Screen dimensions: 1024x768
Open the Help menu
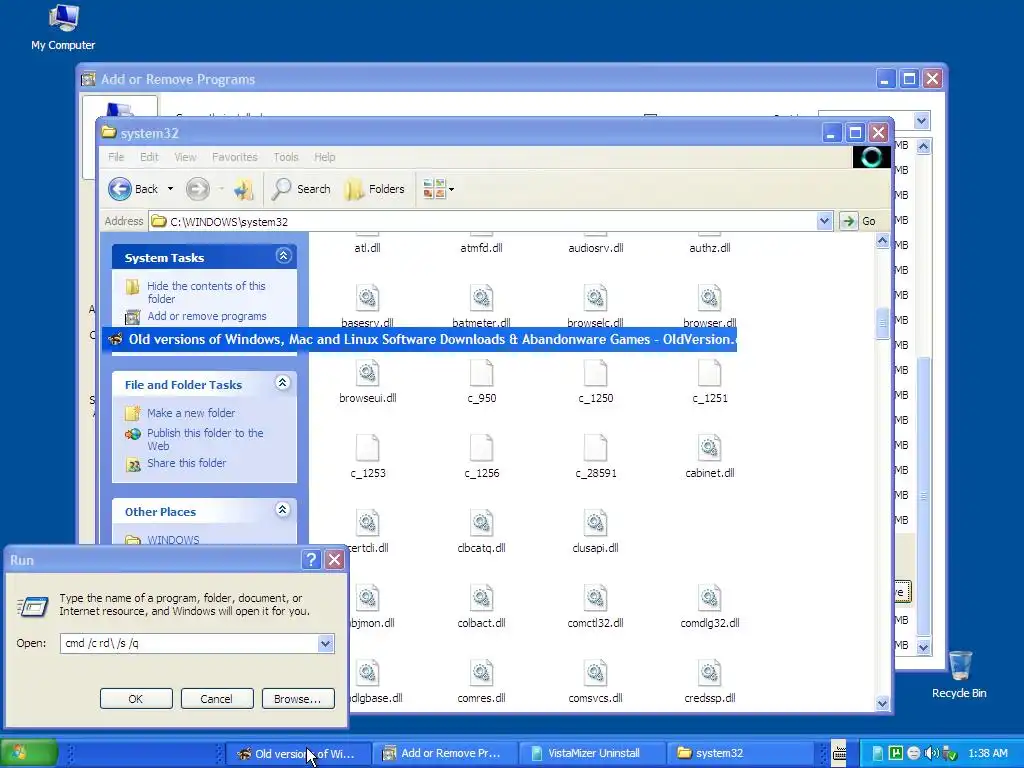click(x=324, y=157)
